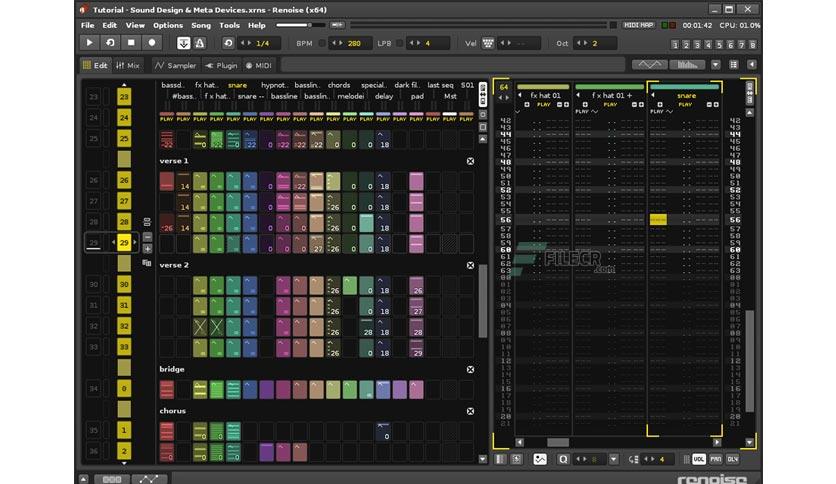Collapse the verse 1 section
This screenshot has height=484, width=836.
pyautogui.click(x=470, y=161)
